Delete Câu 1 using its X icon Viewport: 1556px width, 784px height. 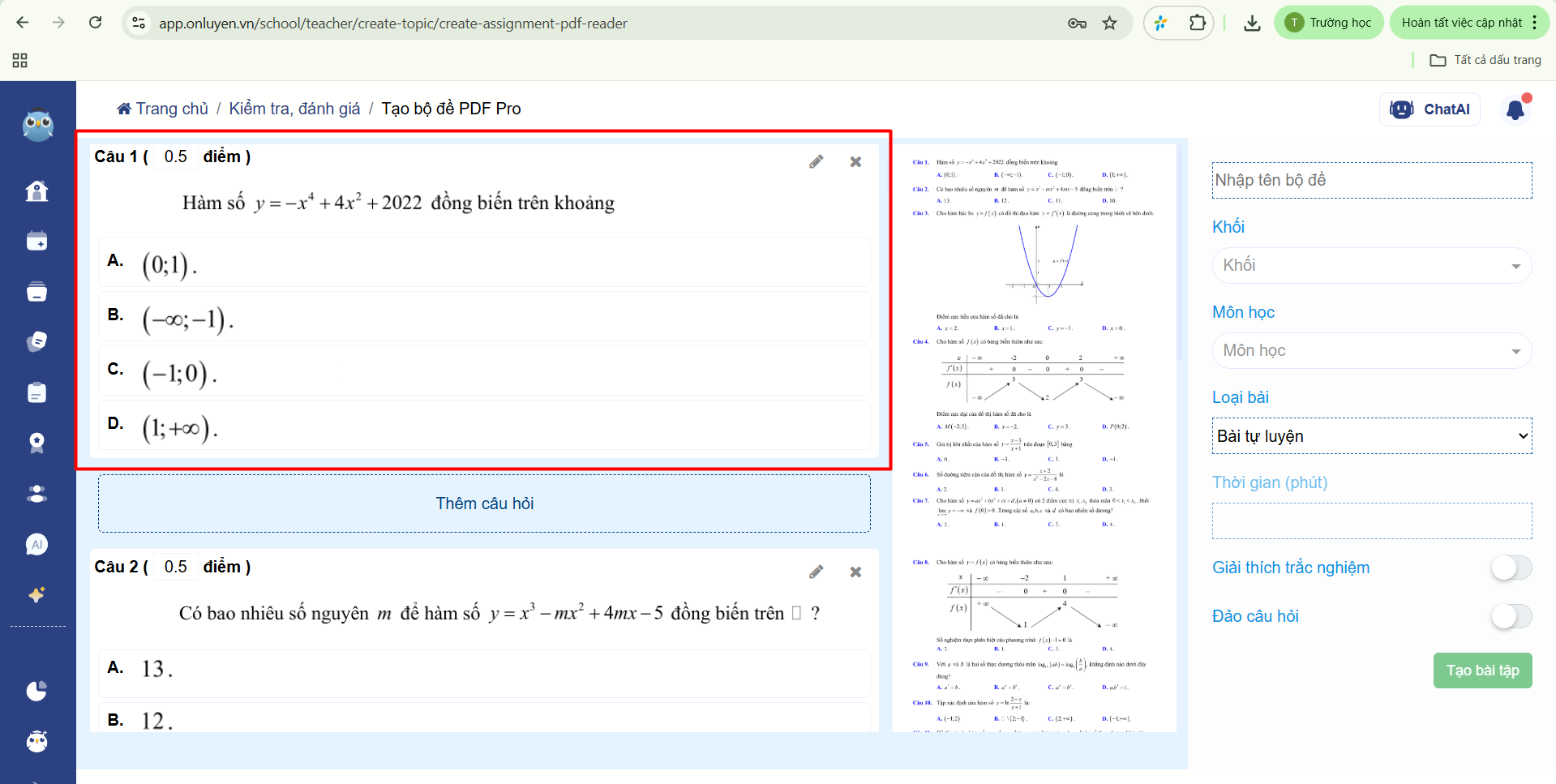[x=855, y=162]
